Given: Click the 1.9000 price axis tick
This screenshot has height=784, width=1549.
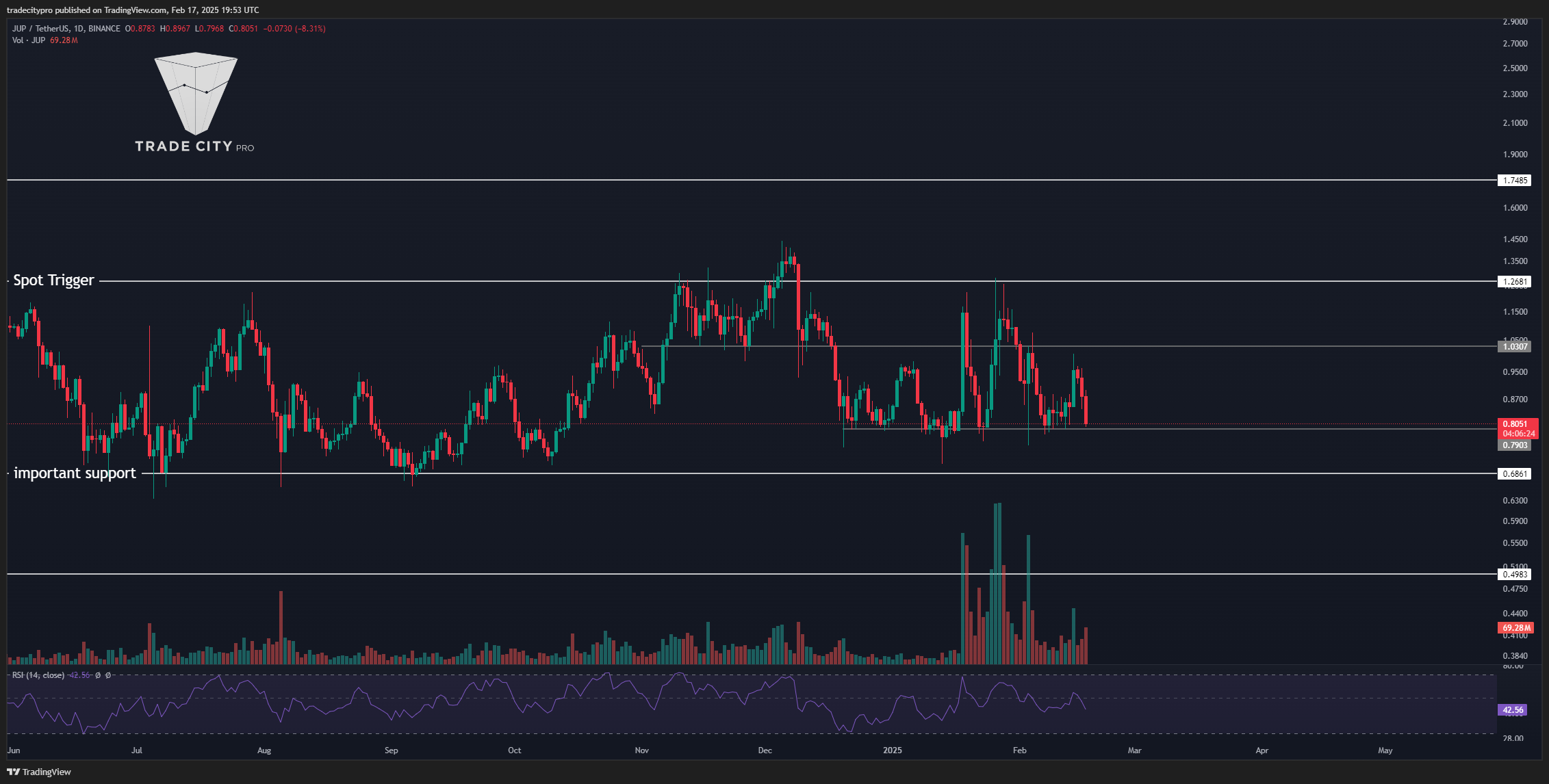Looking at the screenshot, I should [1515, 155].
